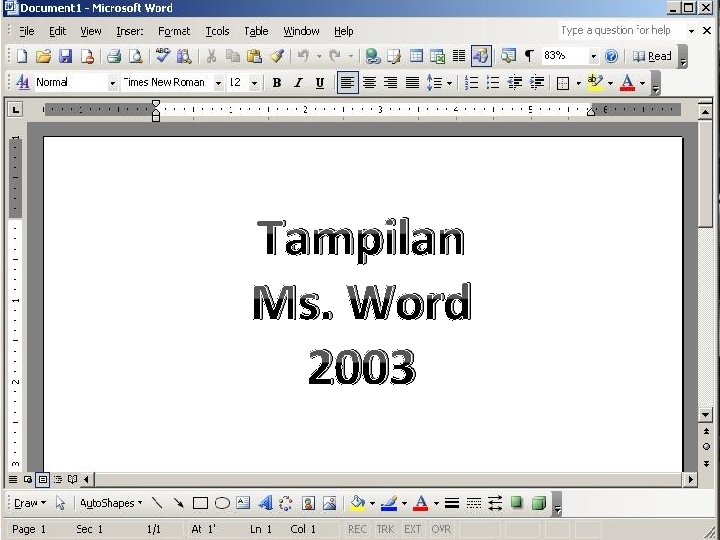This screenshot has height=540, width=720.
Task: Select the Line drawing tool
Action: pyautogui.click(x=157, y=503)
